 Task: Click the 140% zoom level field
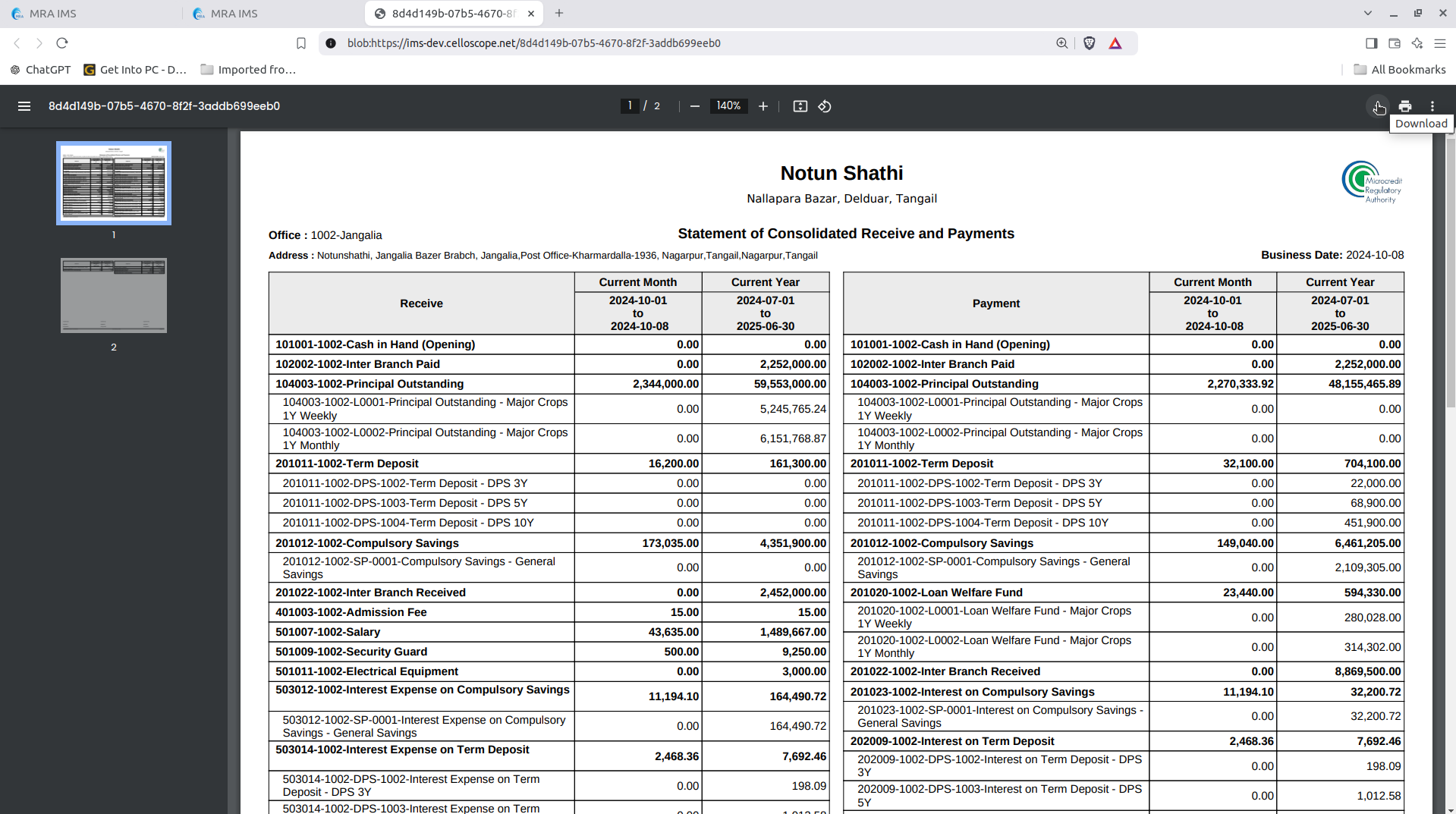coord(728,106)
